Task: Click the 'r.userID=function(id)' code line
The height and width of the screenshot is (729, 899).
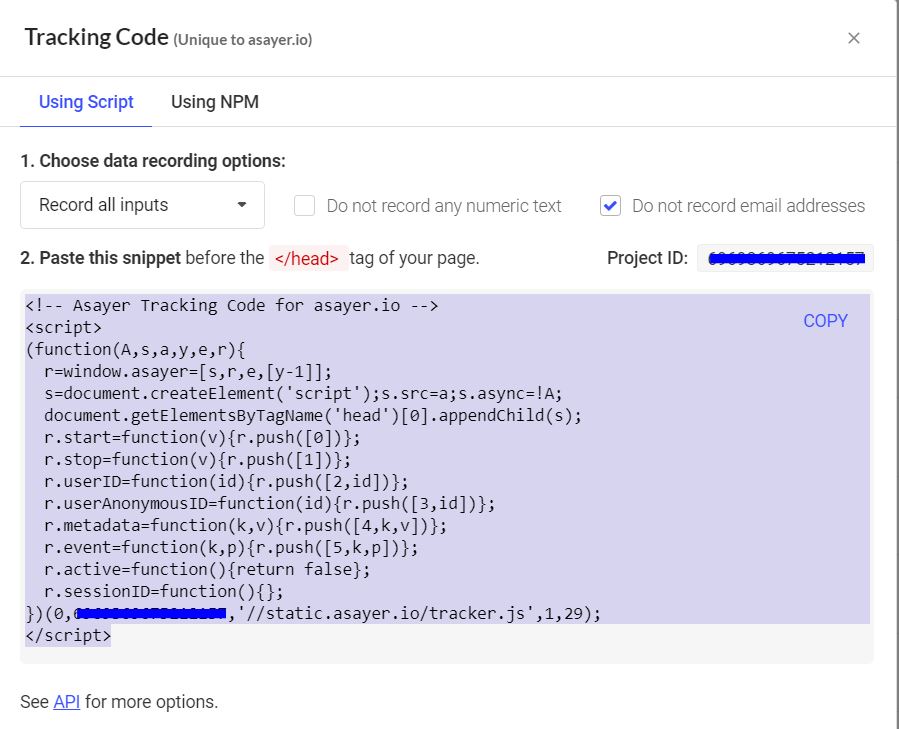Action: coord(226,481)
